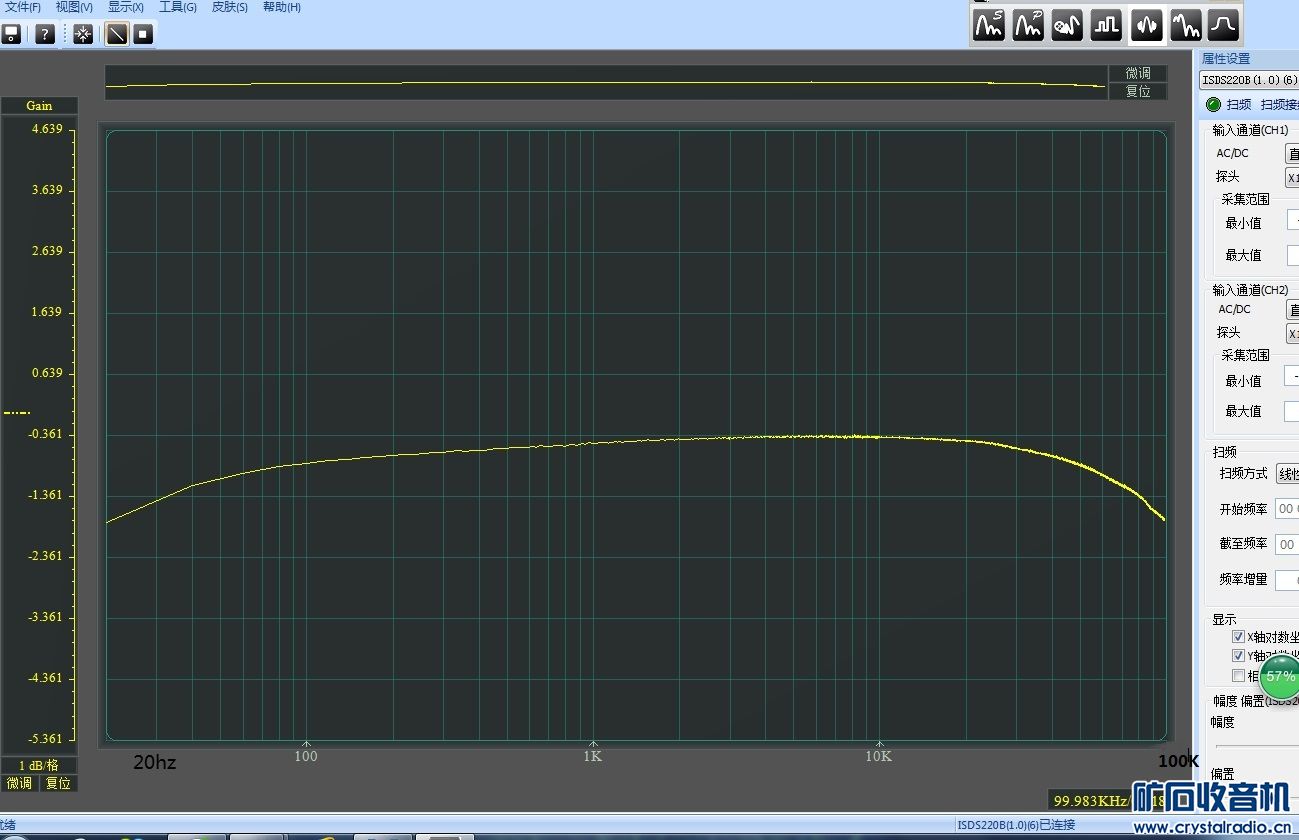1299x840 pixels.
Task: Click bottom-left 微调 button under Gain
Action: point(19,783)
